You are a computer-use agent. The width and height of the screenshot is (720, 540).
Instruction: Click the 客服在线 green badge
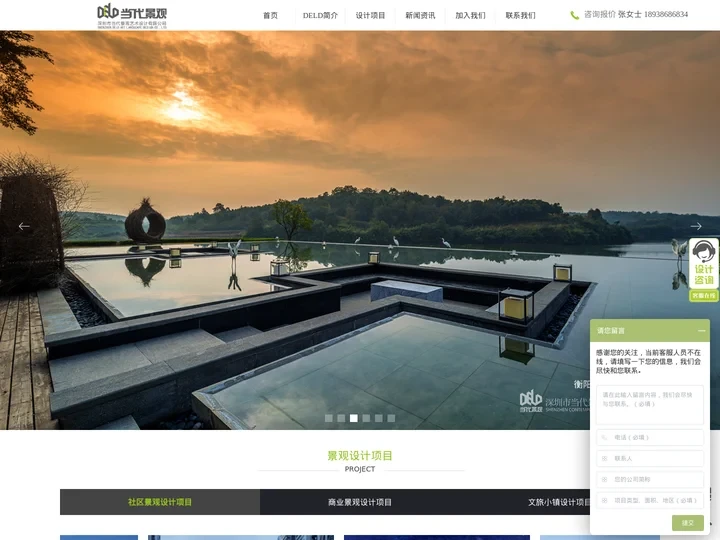[x=703, y=296]
